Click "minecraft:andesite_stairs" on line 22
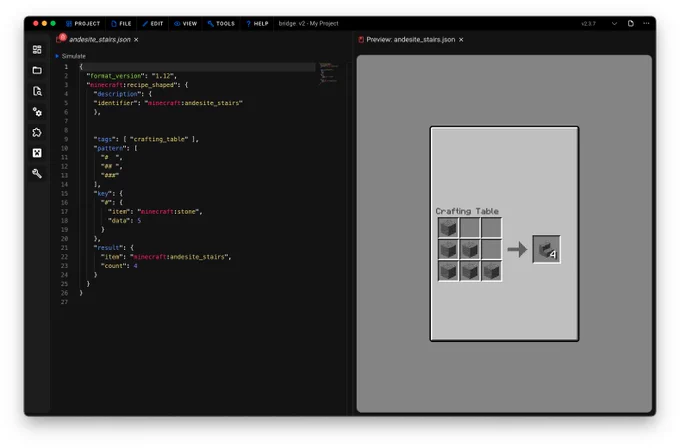 click(179, 257)
